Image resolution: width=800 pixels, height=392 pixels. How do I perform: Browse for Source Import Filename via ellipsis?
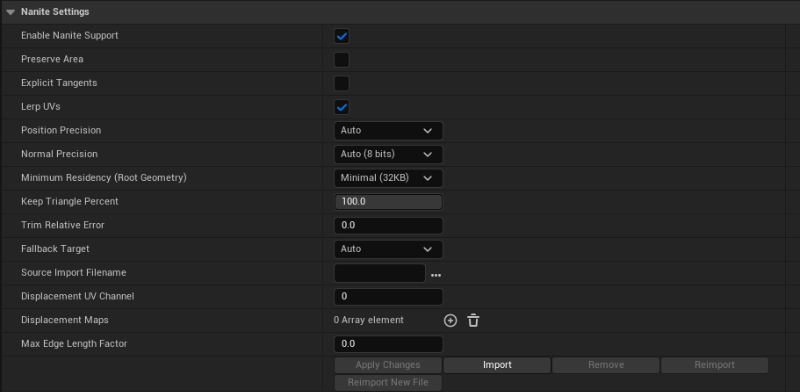(436, 275)
